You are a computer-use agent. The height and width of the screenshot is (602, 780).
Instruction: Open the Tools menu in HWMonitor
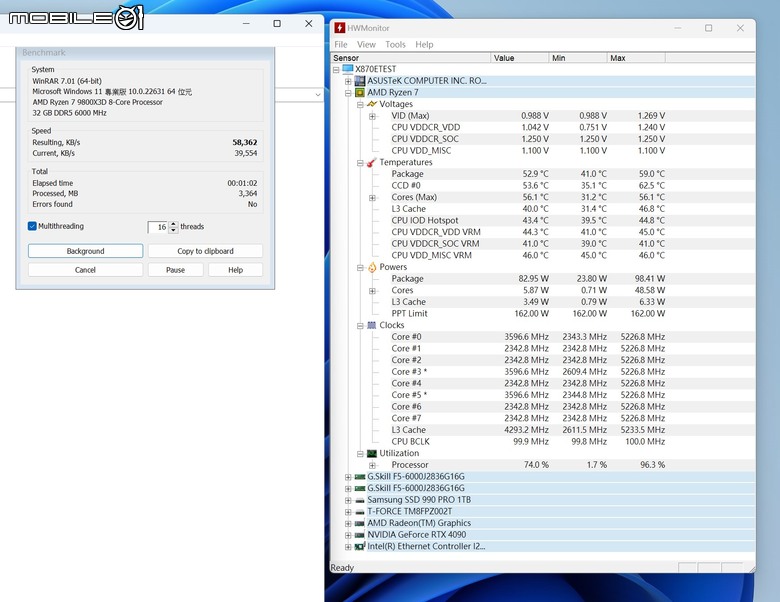(x=395, y=44)
